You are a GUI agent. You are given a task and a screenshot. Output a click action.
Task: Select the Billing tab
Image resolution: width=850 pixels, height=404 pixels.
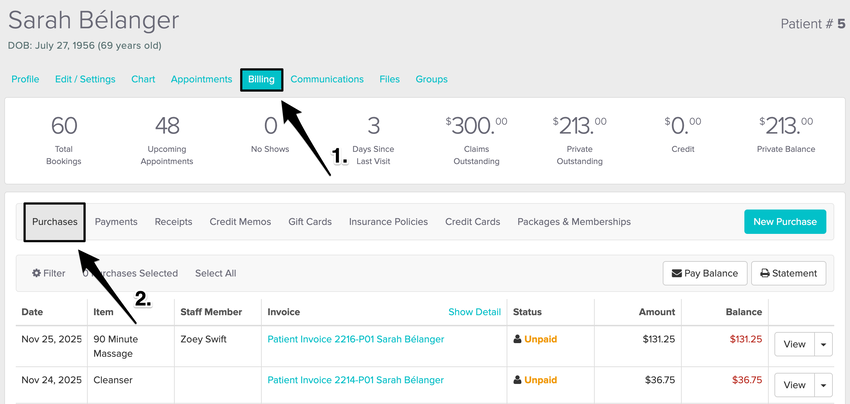tap(261, 79)
